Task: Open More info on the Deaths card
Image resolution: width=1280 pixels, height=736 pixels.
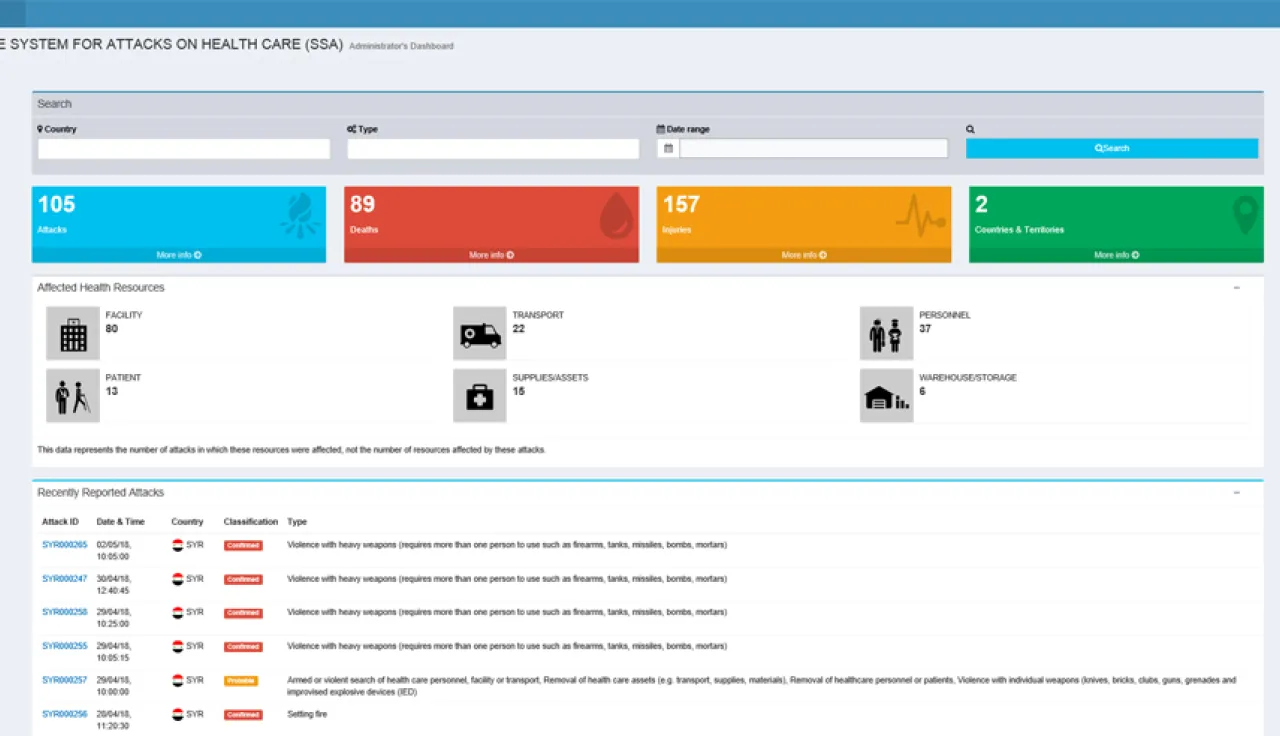Action: pos(491,255)
